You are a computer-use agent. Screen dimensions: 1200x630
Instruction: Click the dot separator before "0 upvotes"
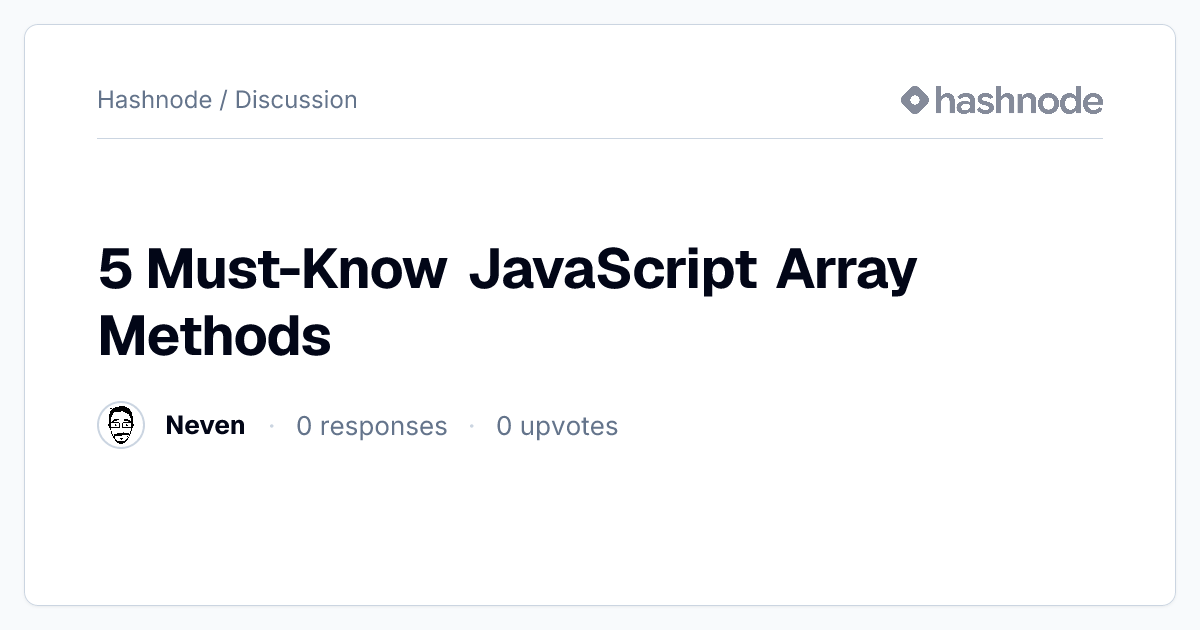tap(472, 426)
